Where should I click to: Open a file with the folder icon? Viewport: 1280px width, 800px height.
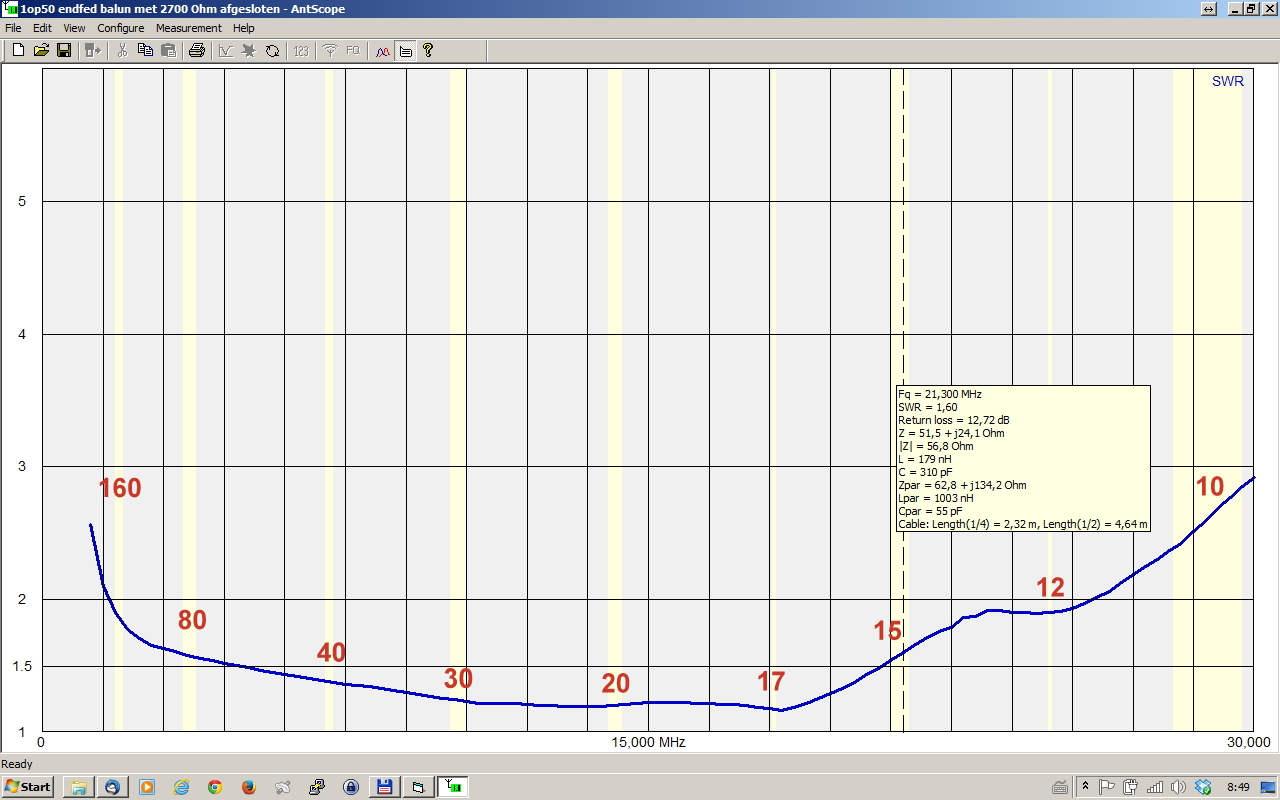tap(41, 50)
